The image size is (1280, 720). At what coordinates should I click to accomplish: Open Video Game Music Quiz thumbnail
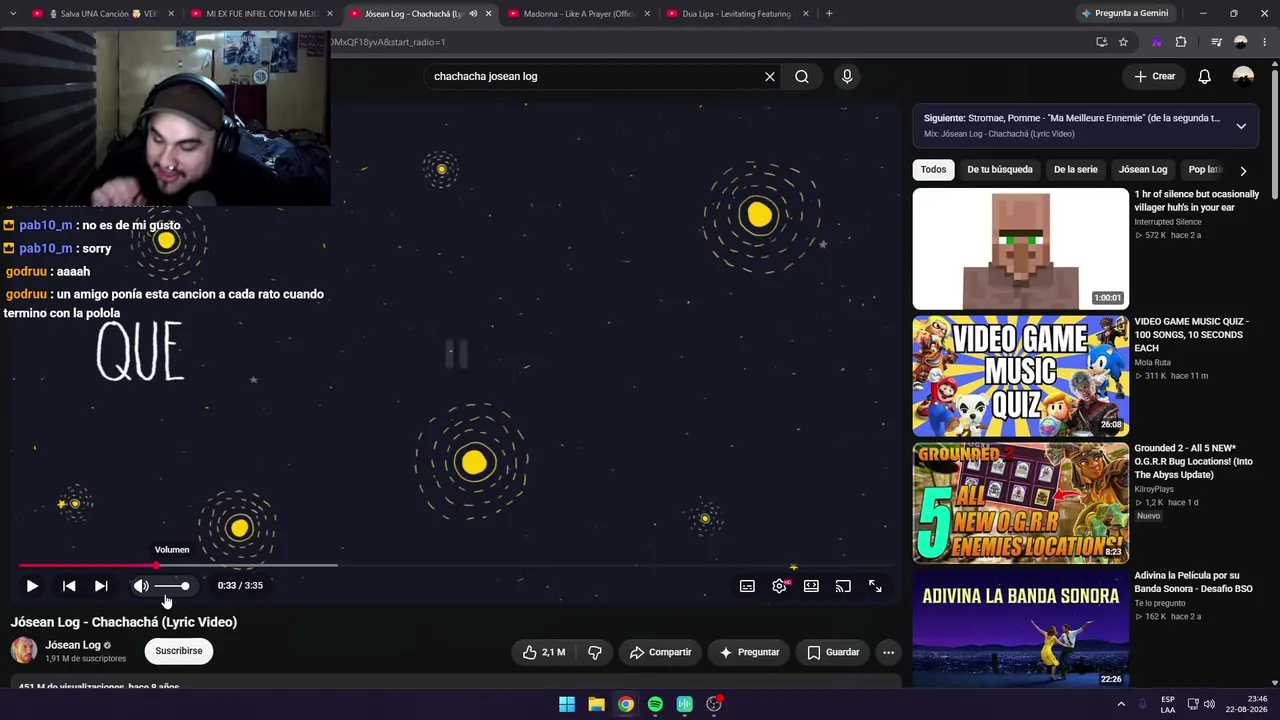click(x=1021, y=376)
